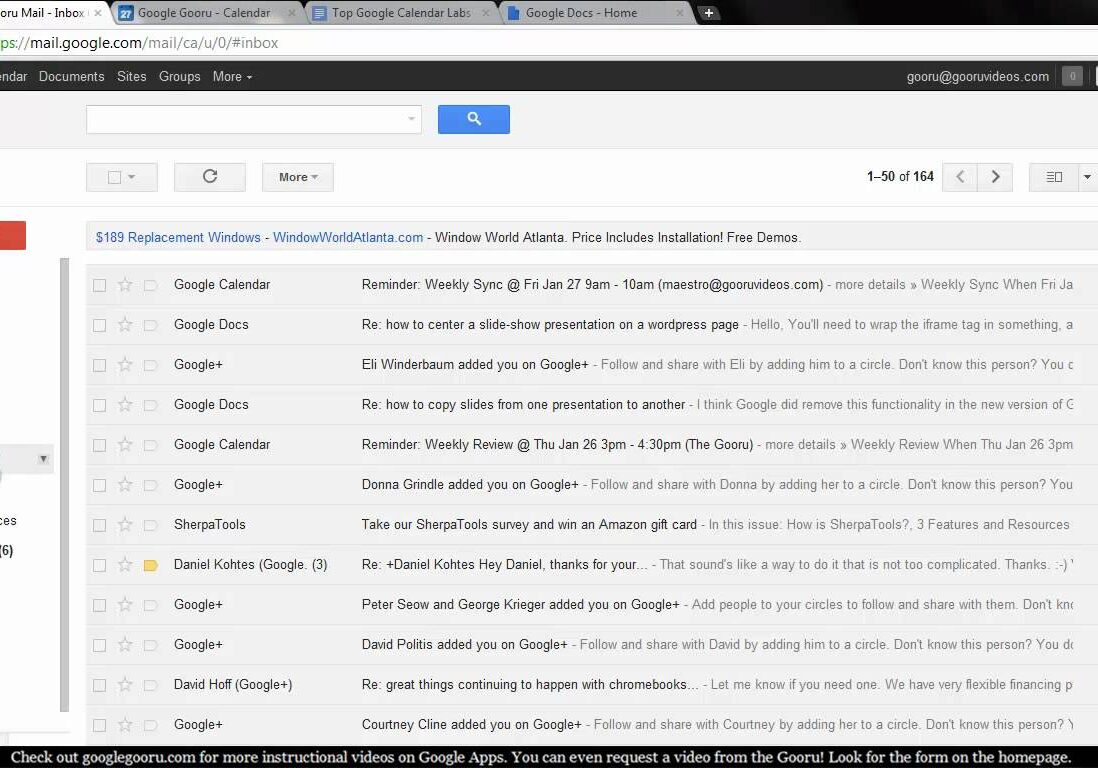Click the yellow importance marker on Daniel Kohtes email
Screen dimensions: 1098x768
click(151, 565)
